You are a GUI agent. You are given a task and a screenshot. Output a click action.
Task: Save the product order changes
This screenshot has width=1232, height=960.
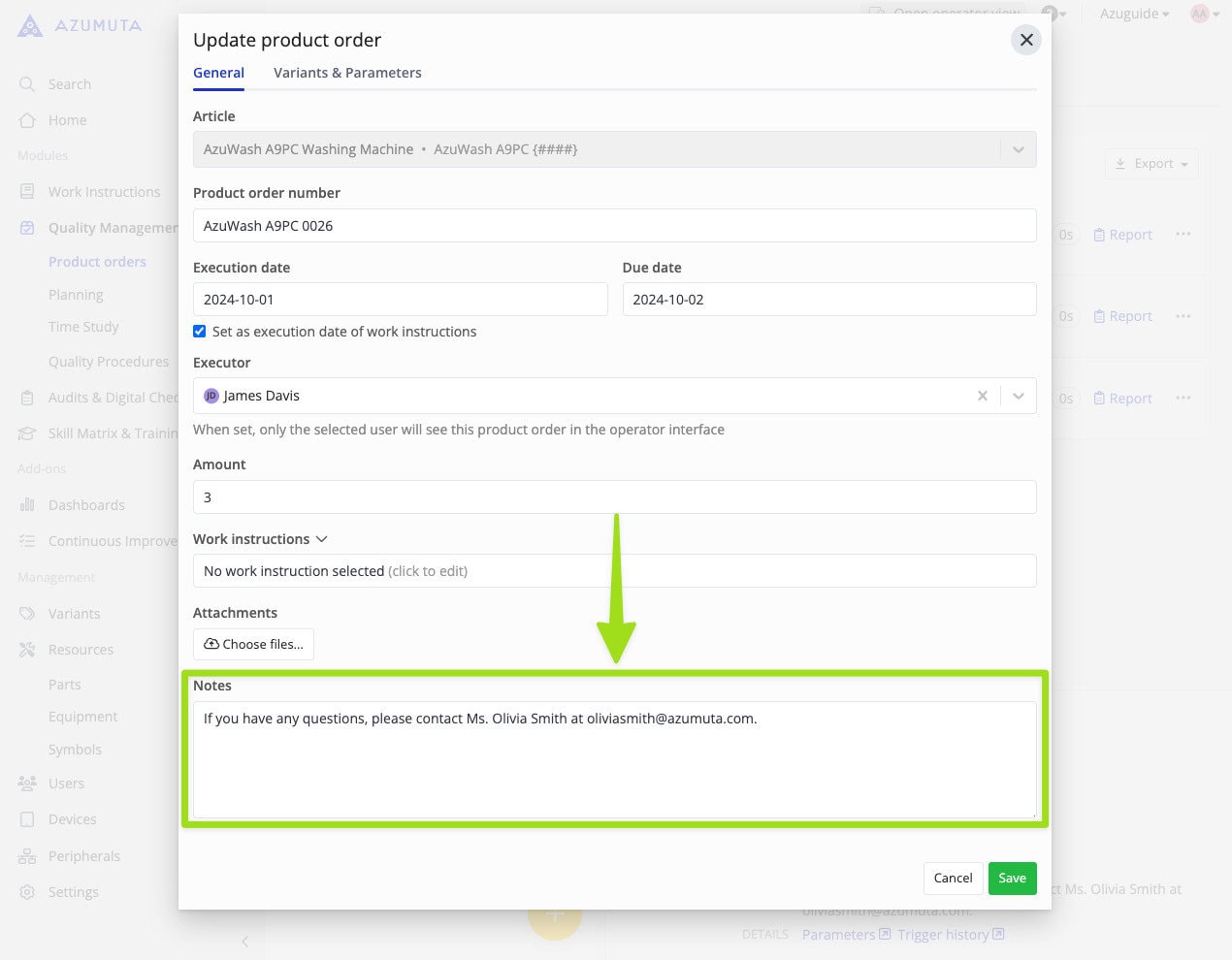(1012, 878)
